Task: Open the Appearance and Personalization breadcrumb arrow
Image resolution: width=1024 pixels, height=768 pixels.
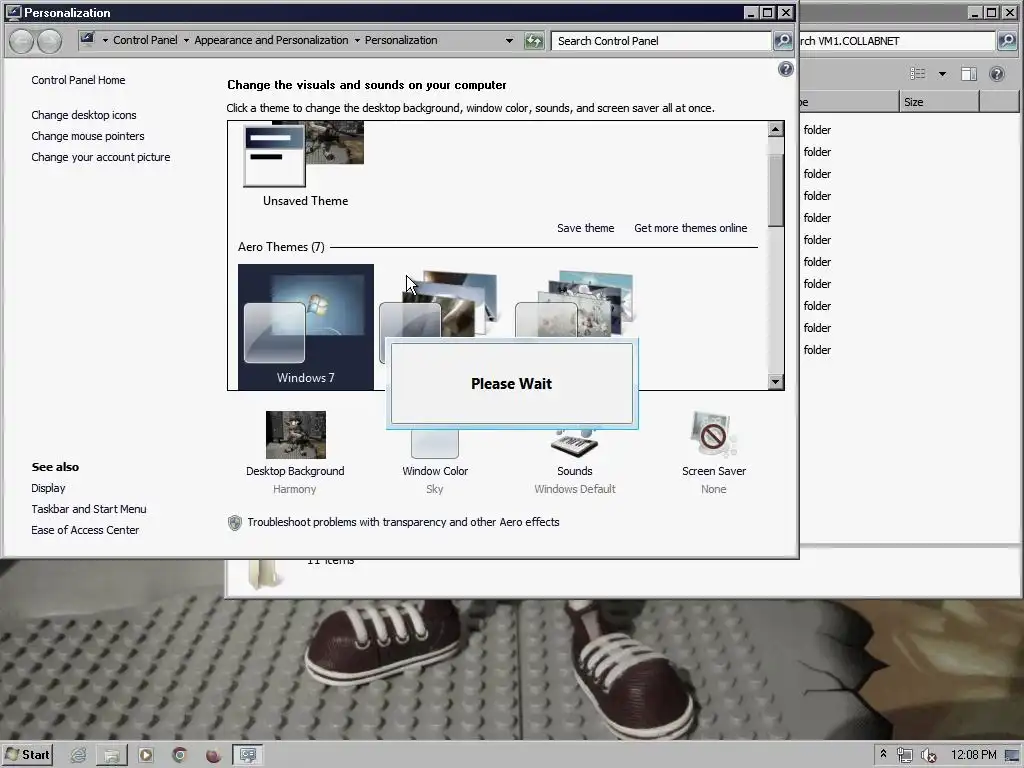Action: (357, 40)
